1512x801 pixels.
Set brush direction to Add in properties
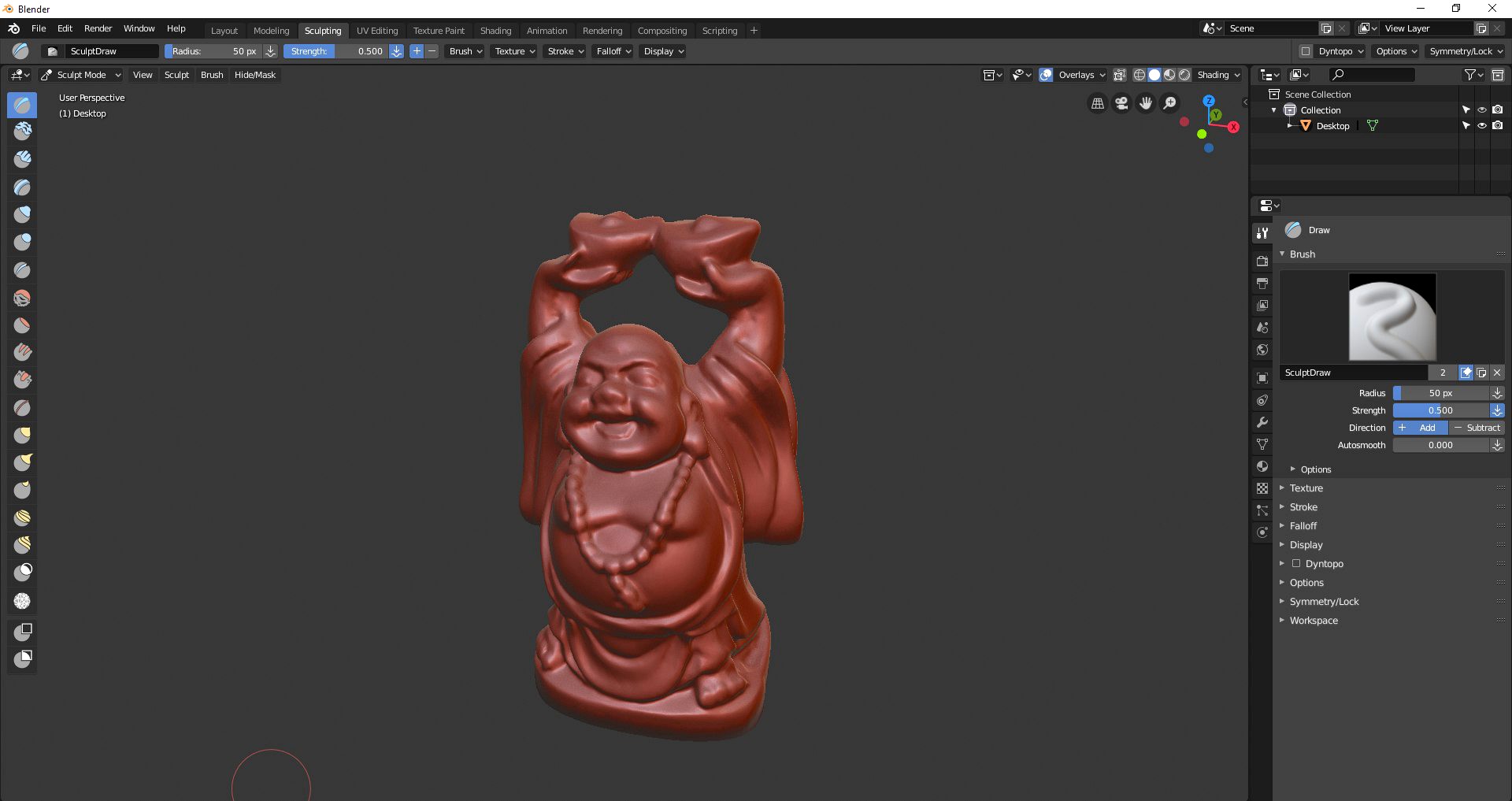[1421, 428]
